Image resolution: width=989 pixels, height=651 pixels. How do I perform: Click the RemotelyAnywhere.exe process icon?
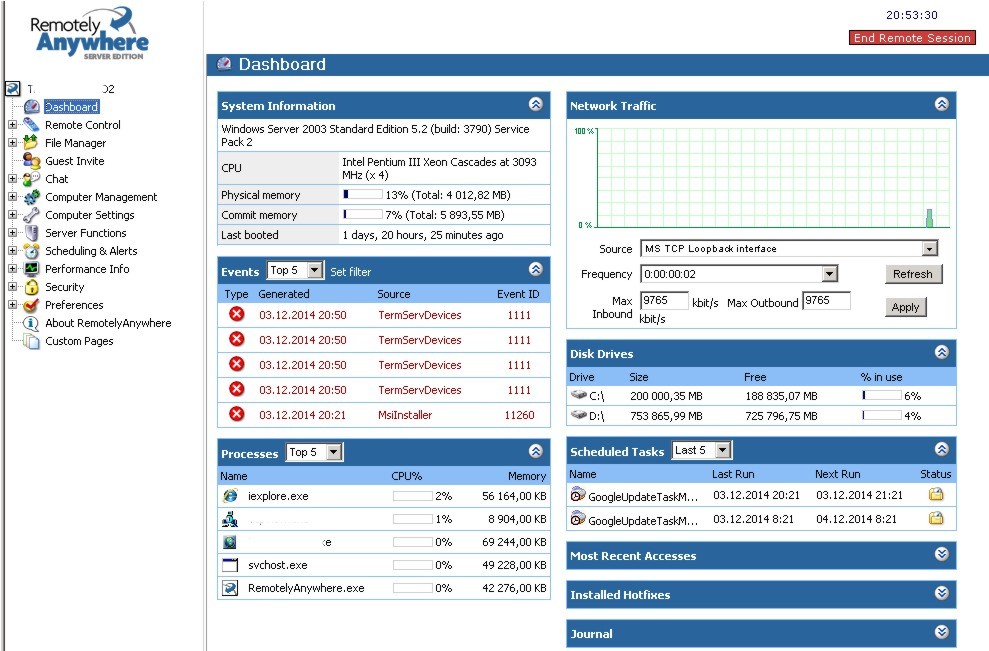coord(230,588)
